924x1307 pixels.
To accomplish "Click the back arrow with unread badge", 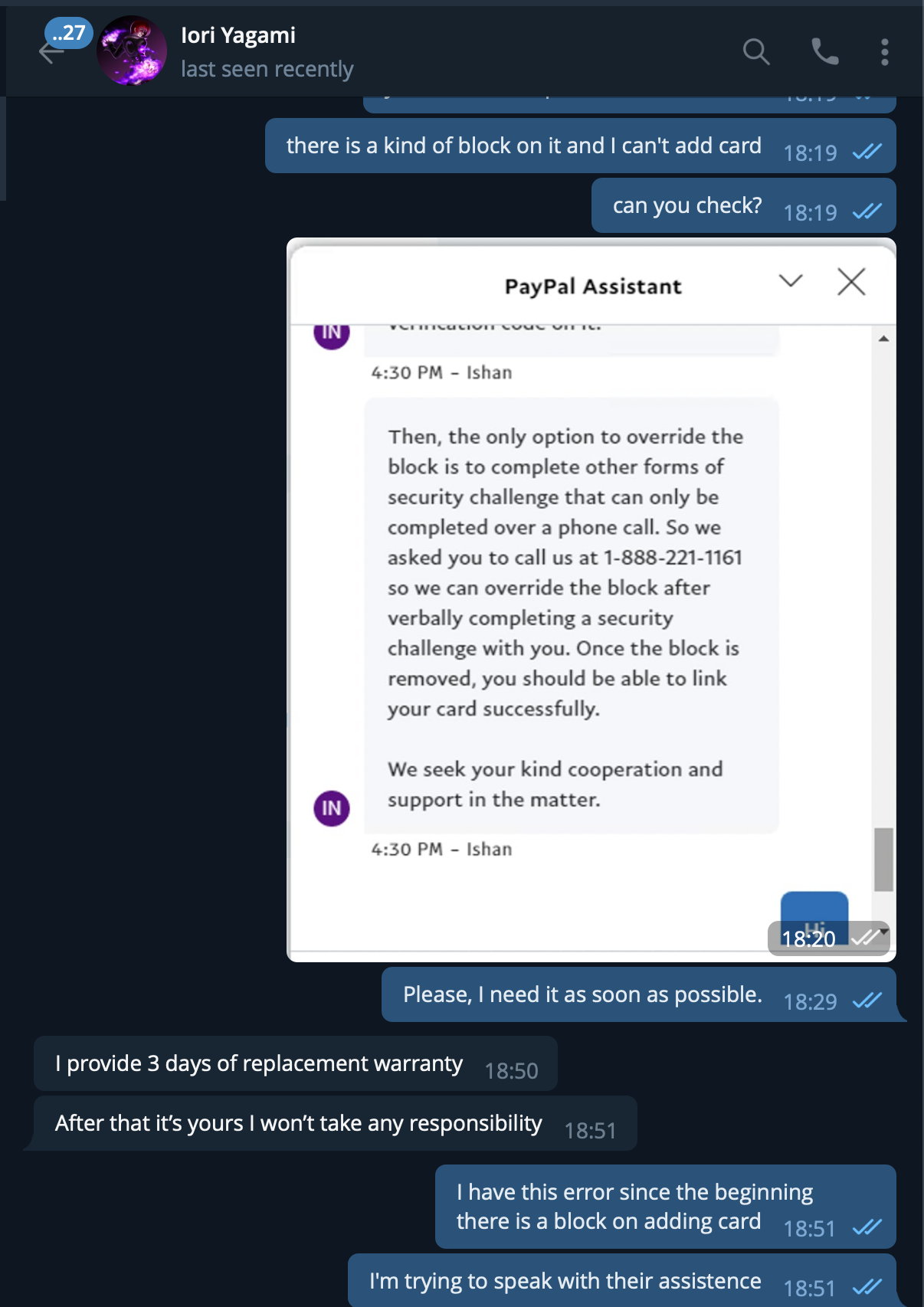I will [51, 52].
